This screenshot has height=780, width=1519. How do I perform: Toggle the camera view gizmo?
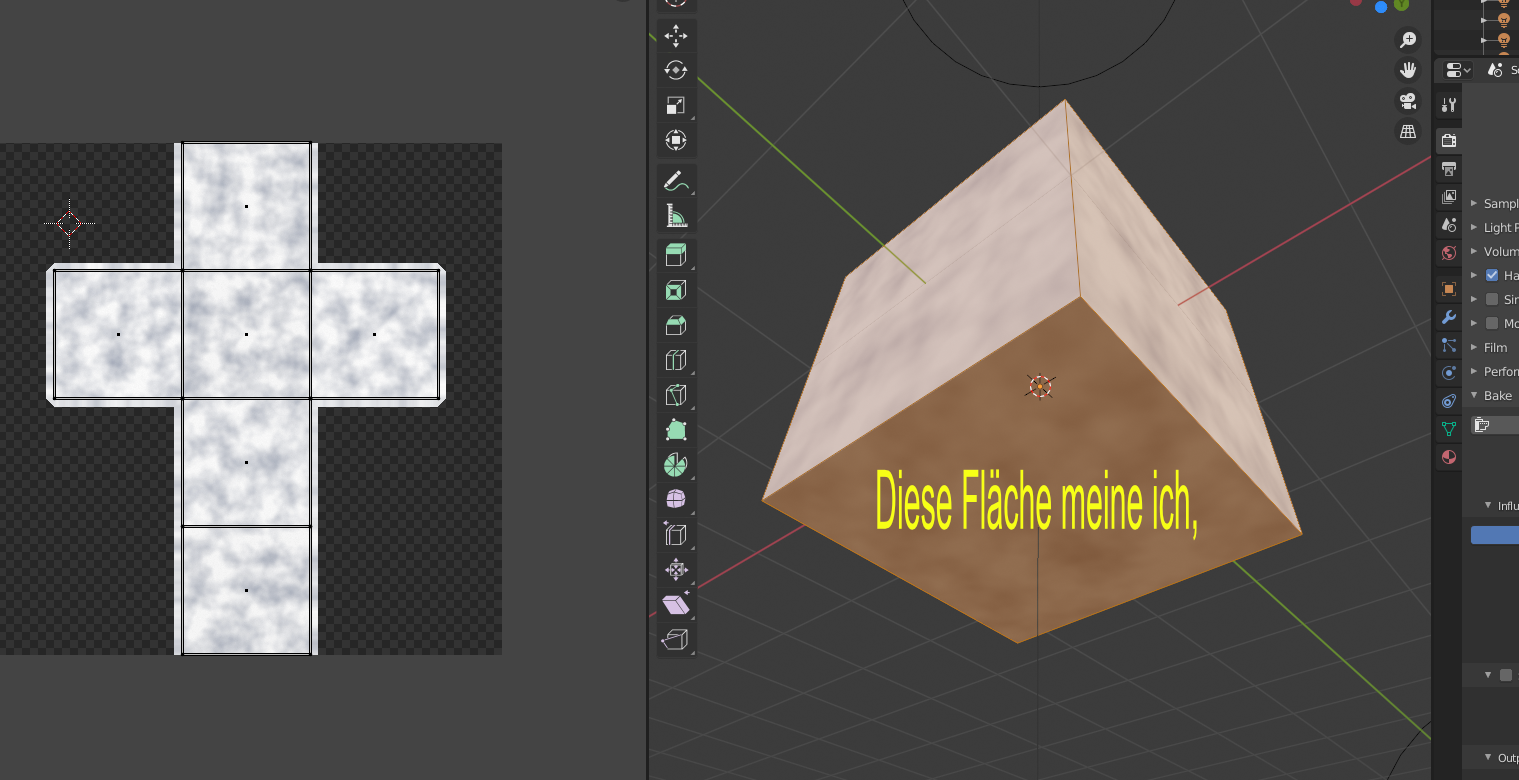pos(1408,101)
